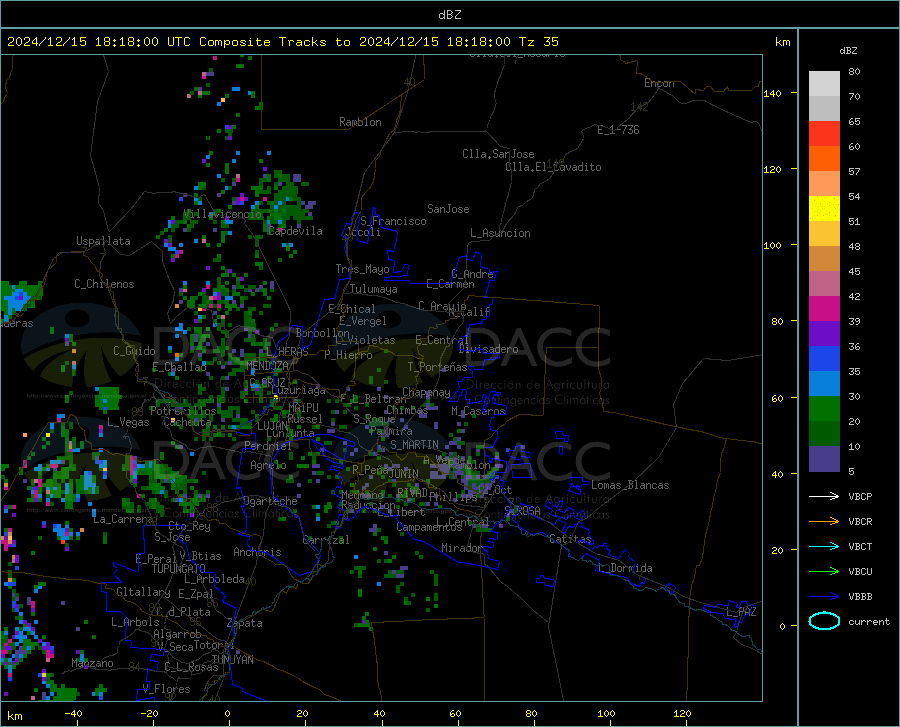Click the white VBCP arrow legend icon
Screen dimensions: 900x727
(824, 496)
